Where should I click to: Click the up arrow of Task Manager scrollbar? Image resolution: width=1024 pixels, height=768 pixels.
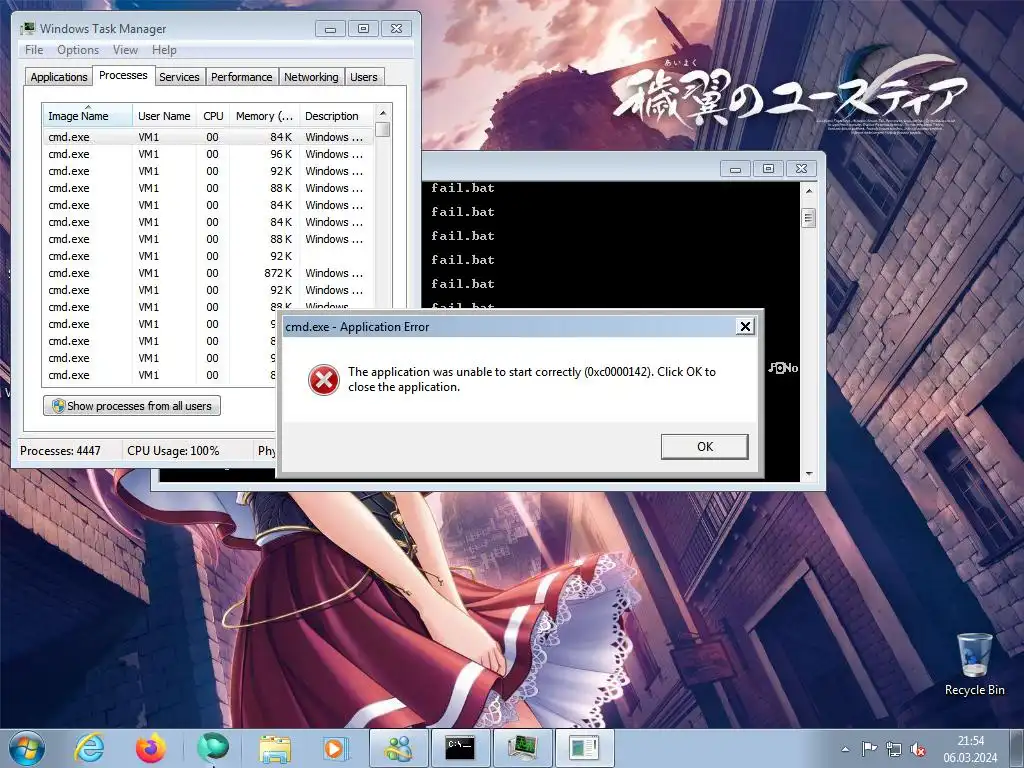point(383,112)
